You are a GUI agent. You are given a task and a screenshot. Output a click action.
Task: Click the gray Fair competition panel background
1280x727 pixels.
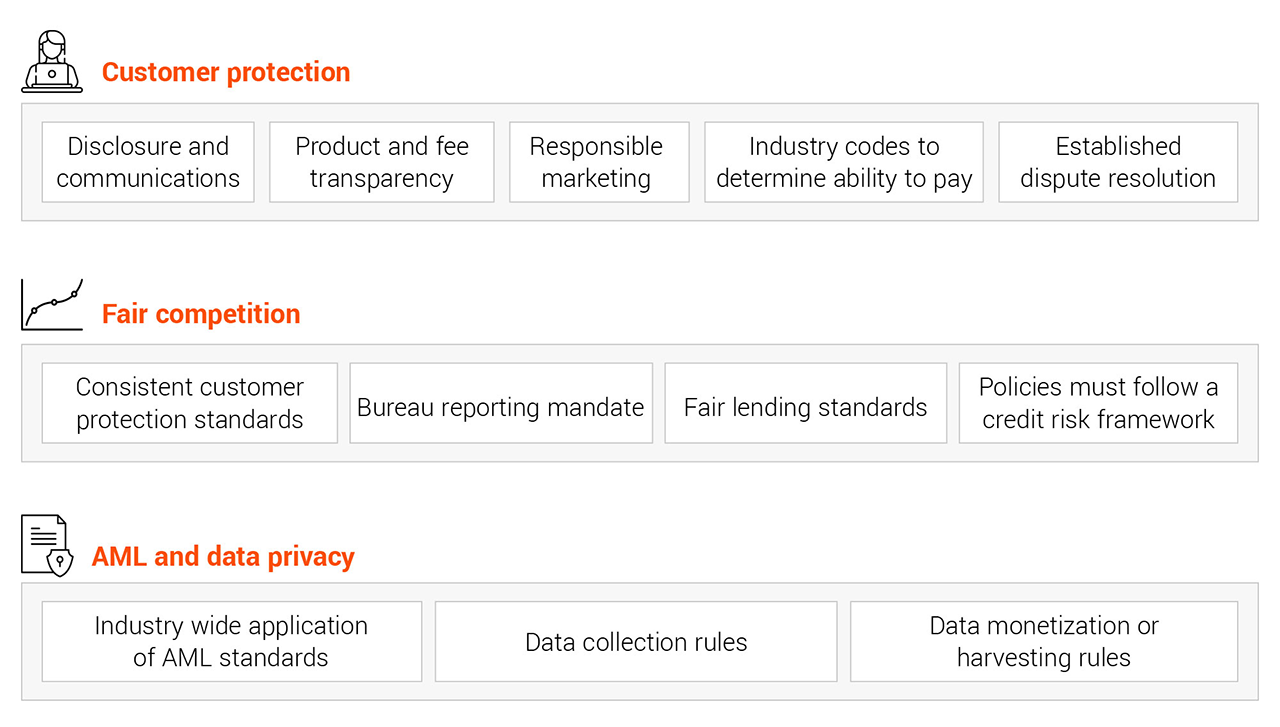(x=640, y=453)
